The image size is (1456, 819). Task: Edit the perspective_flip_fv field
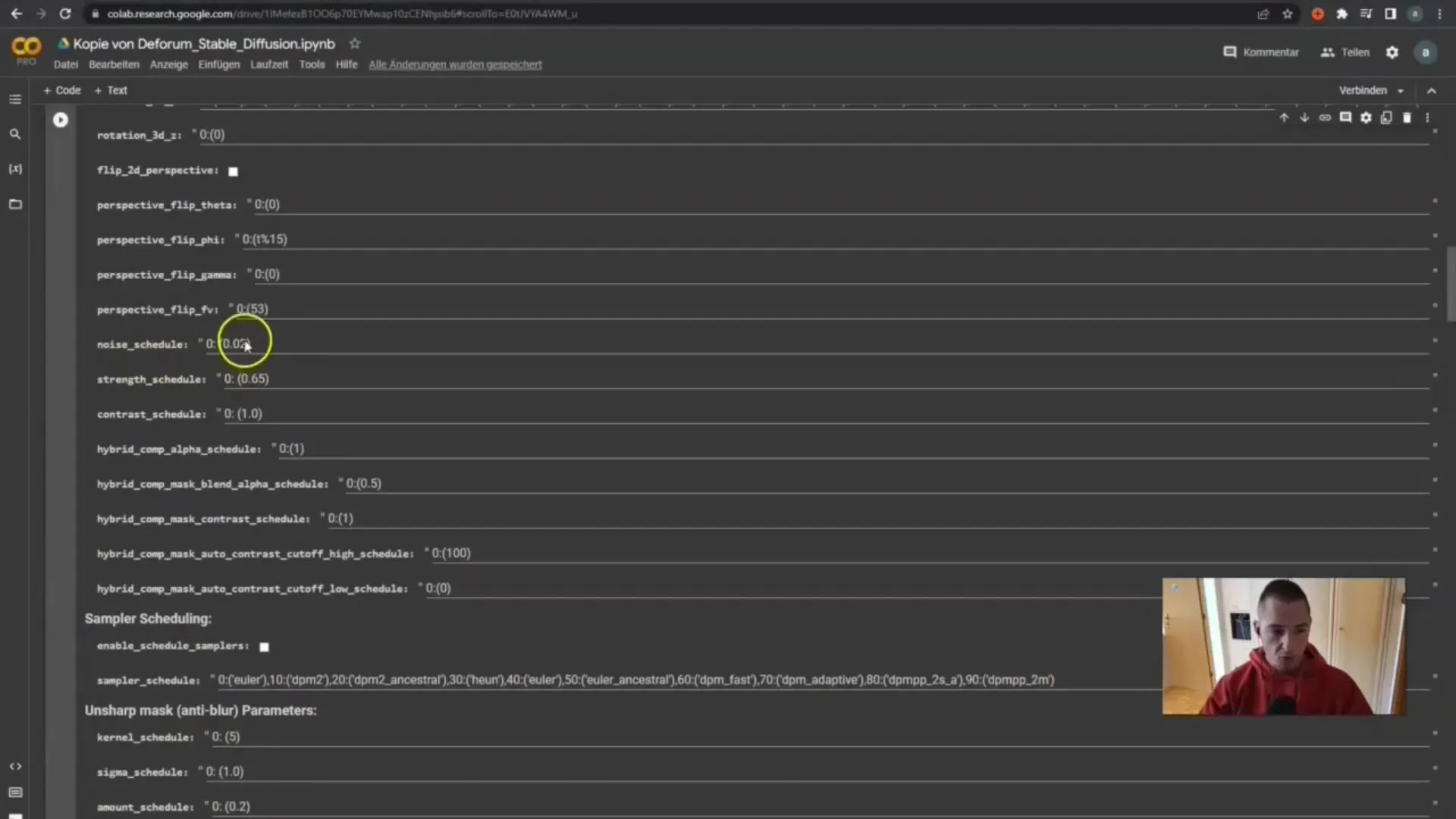pos(831,309)
